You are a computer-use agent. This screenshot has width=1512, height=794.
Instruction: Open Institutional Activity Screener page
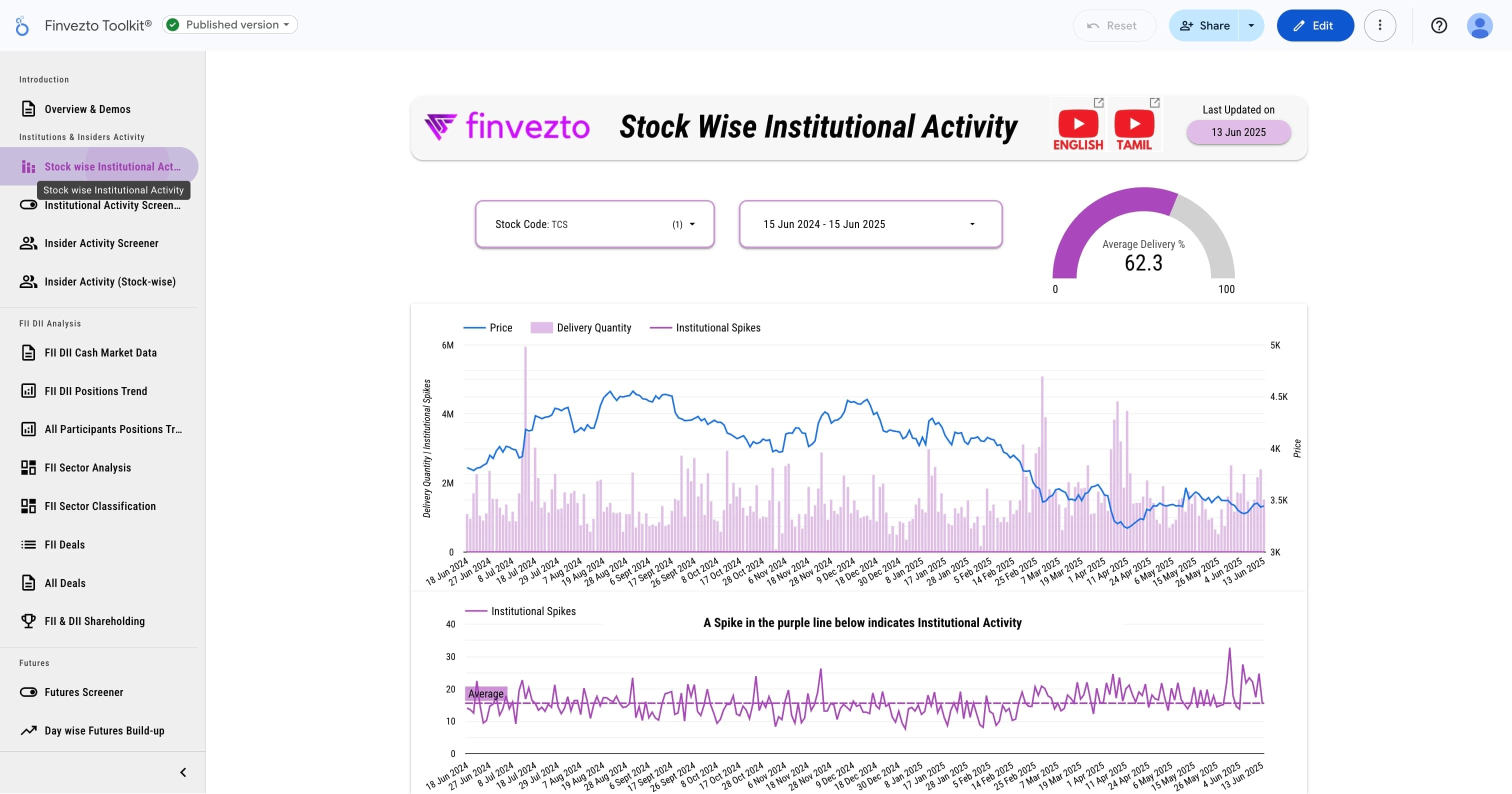[x=99, y=205]
